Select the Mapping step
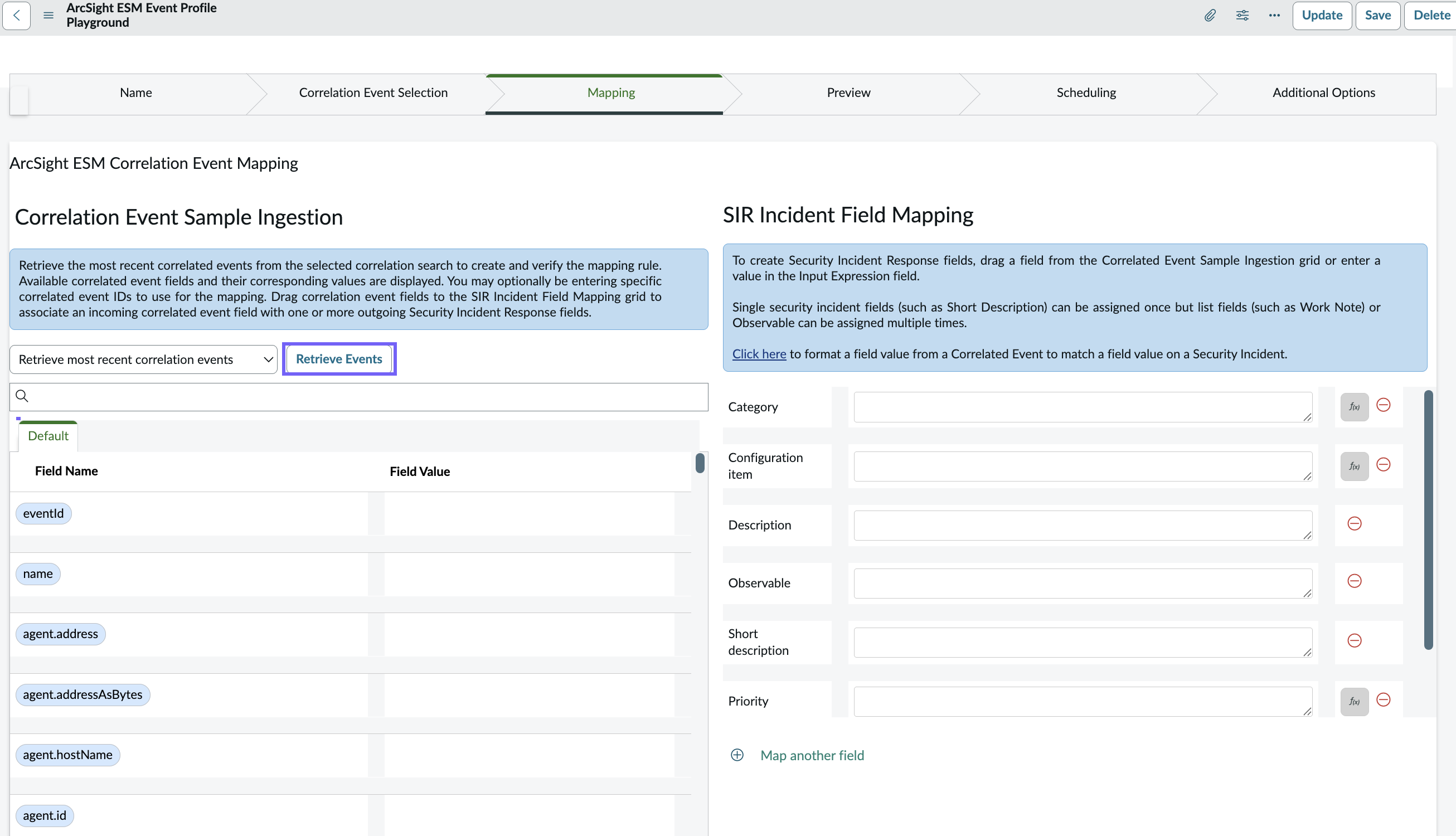The width and height of the screenshot is (1456, 836). tap(611, 93)
